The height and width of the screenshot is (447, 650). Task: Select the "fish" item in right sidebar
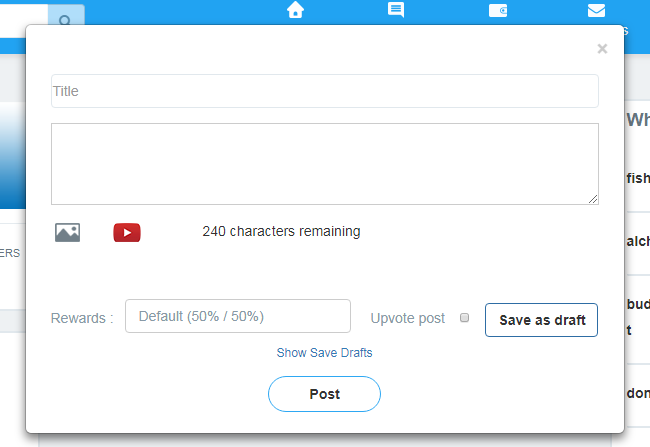638,178
